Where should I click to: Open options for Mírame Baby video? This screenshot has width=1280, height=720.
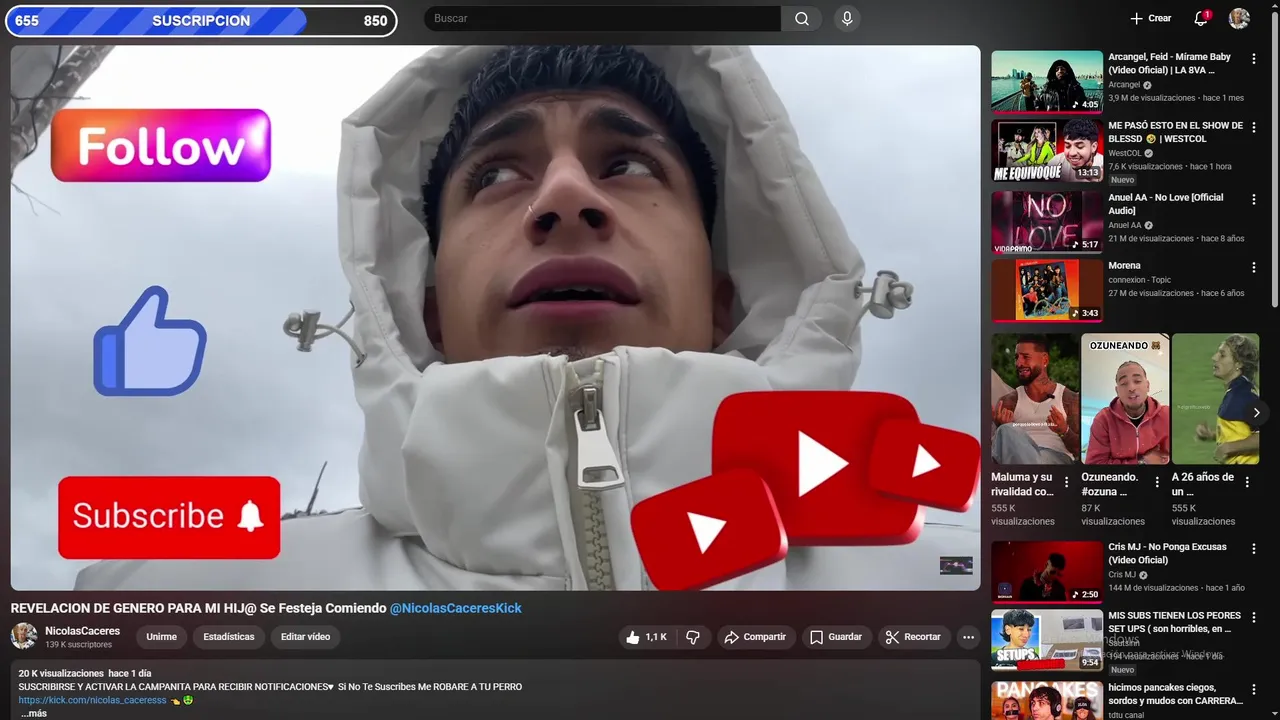coord(1254,59)
